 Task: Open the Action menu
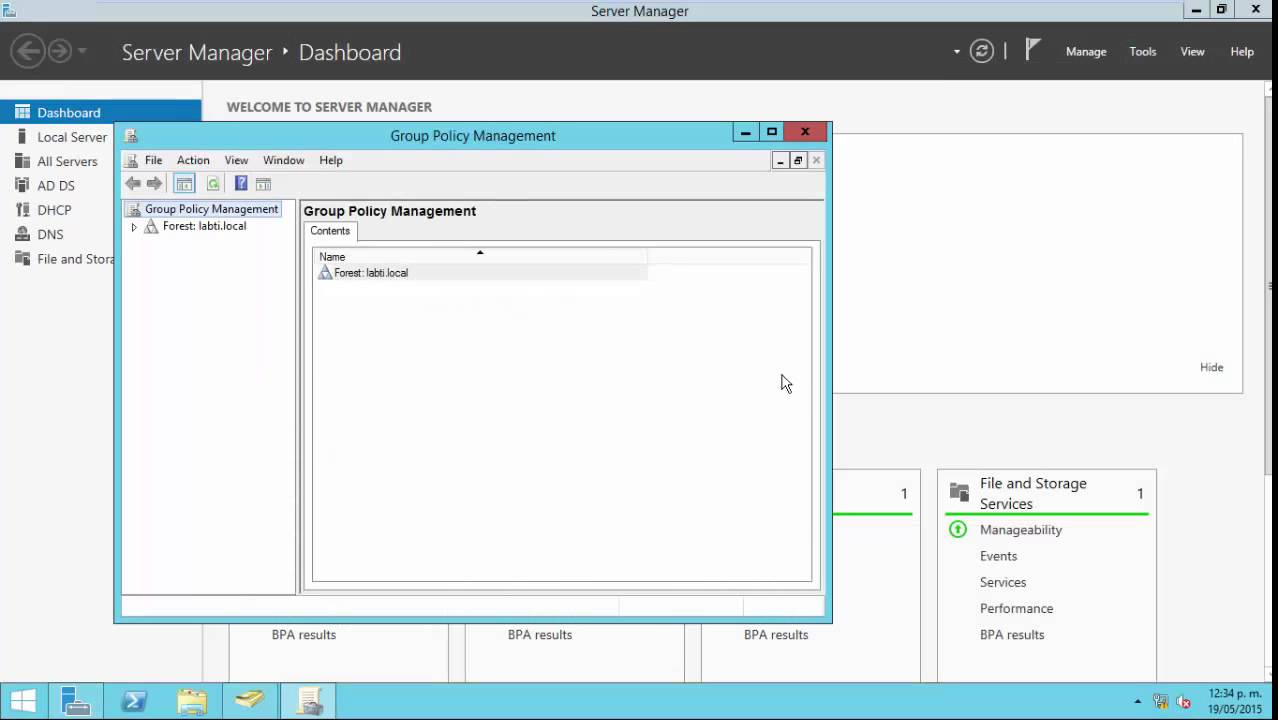tap(193, 160)
